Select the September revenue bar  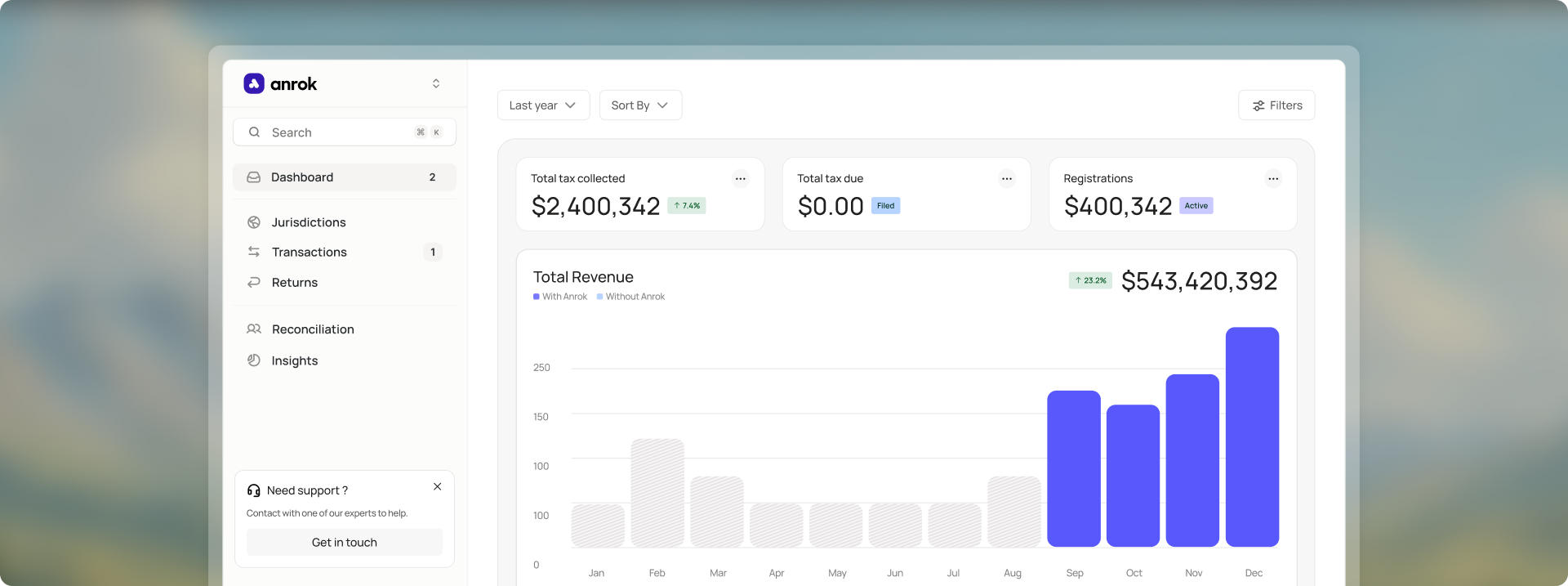click(x=1074, y=469)
